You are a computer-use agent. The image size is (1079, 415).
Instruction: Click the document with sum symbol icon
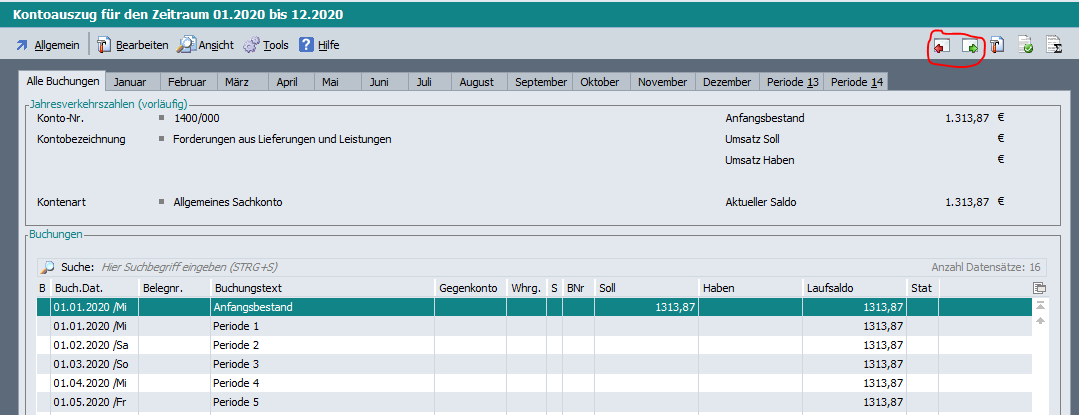tap(1053, 46)
